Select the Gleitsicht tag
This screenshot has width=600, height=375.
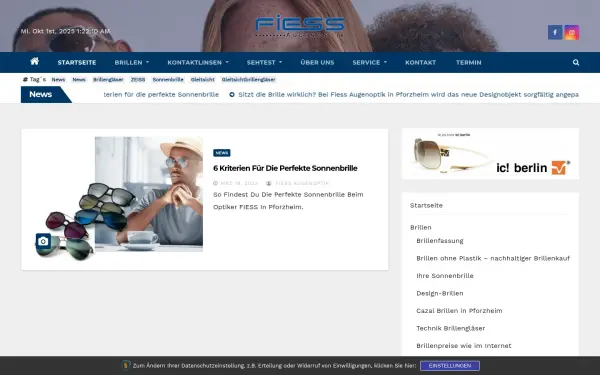pyautogui.click(x=202, y=80)
